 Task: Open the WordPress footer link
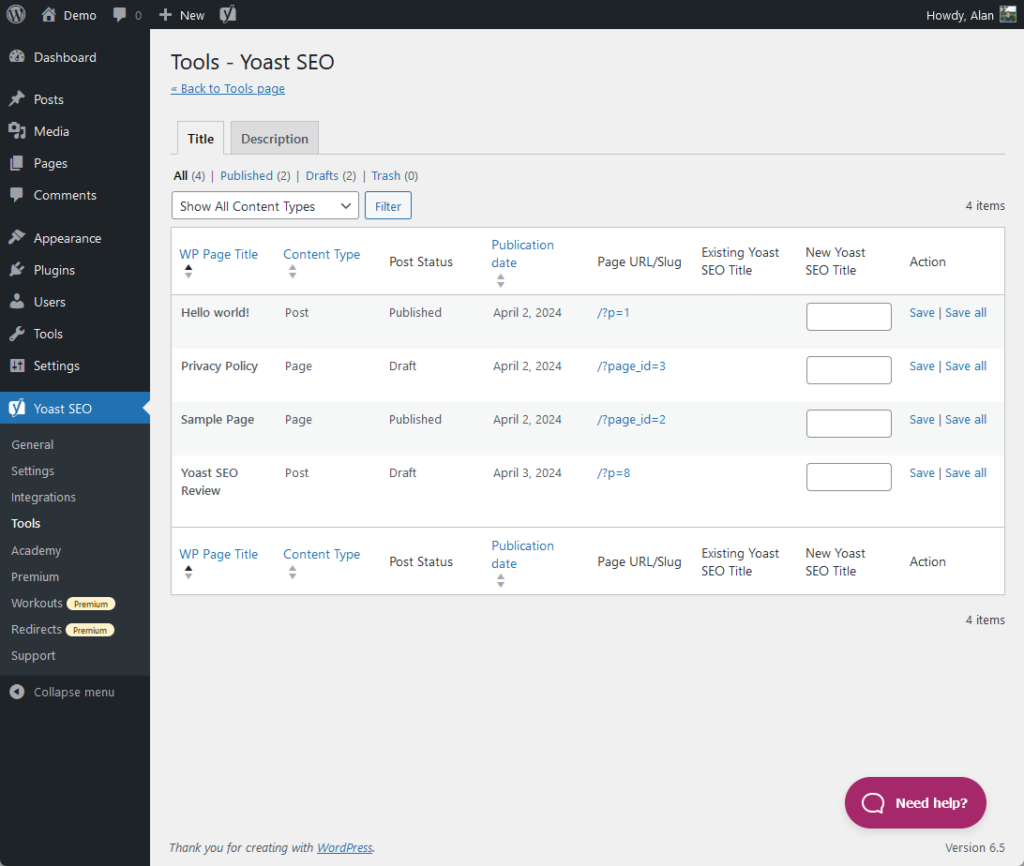click(345, 847)
